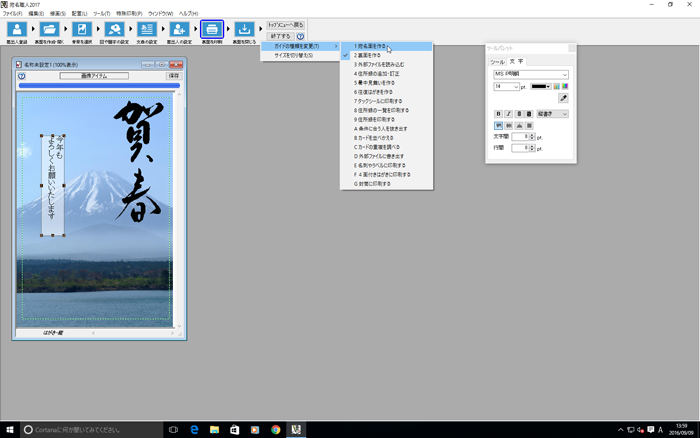Viewport: 700px width, 438px height.
Task: Click the 文字間 spacing input field
Action: tap(521, 136)
